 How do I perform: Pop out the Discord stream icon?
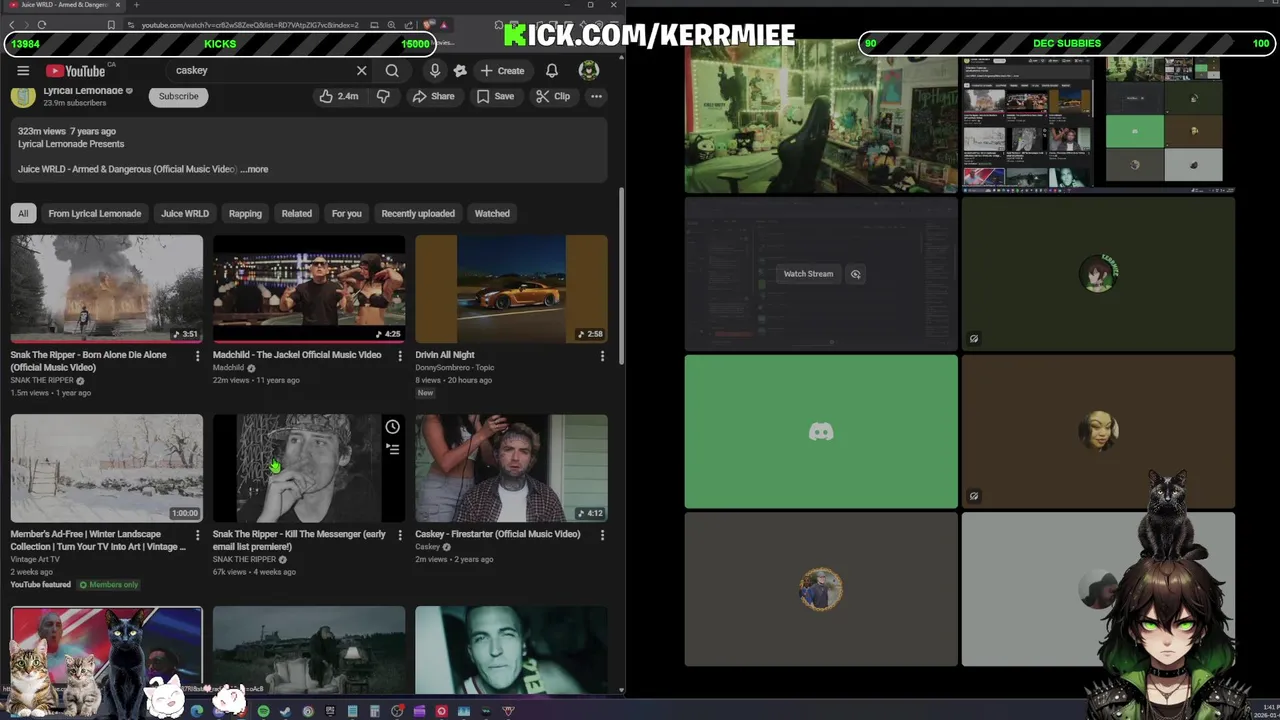(855, 274)
